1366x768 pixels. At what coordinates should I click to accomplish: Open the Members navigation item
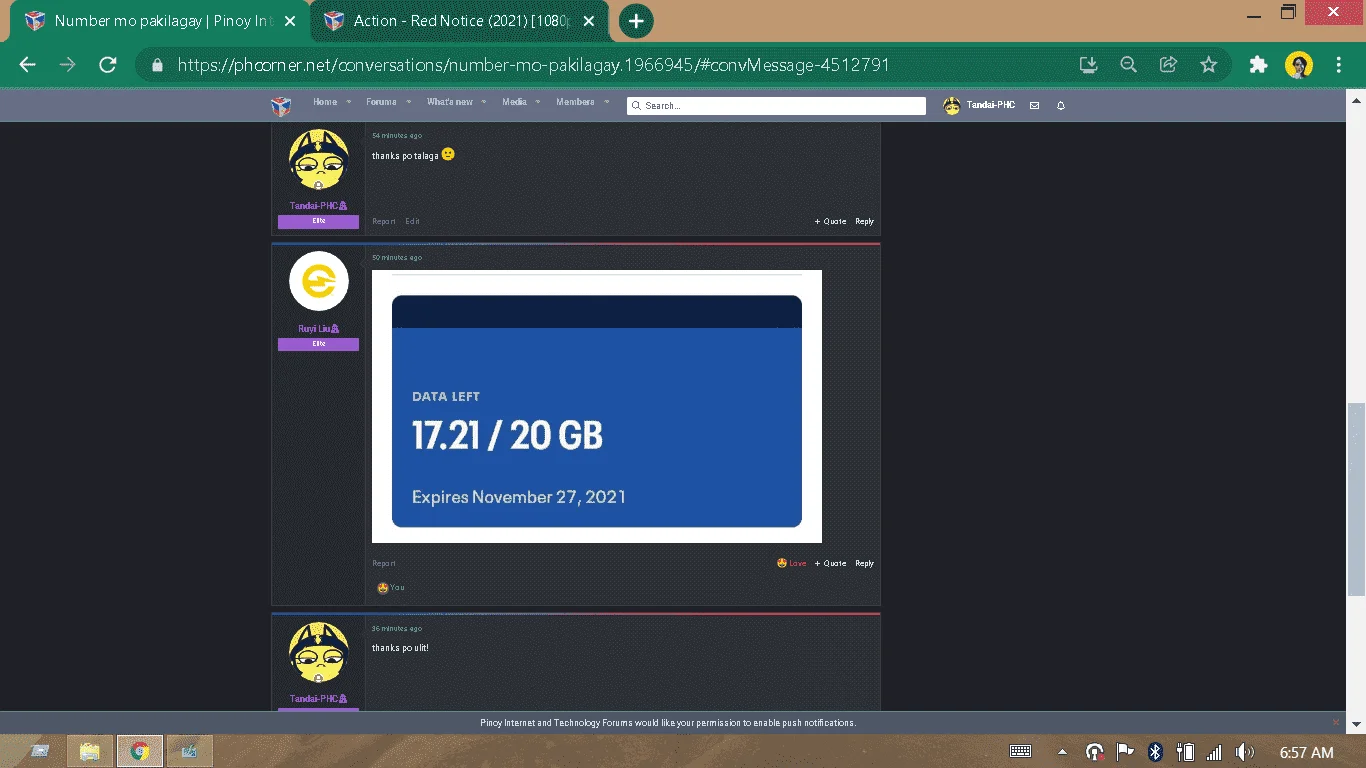pyautogui.click(x=575, y=102)
